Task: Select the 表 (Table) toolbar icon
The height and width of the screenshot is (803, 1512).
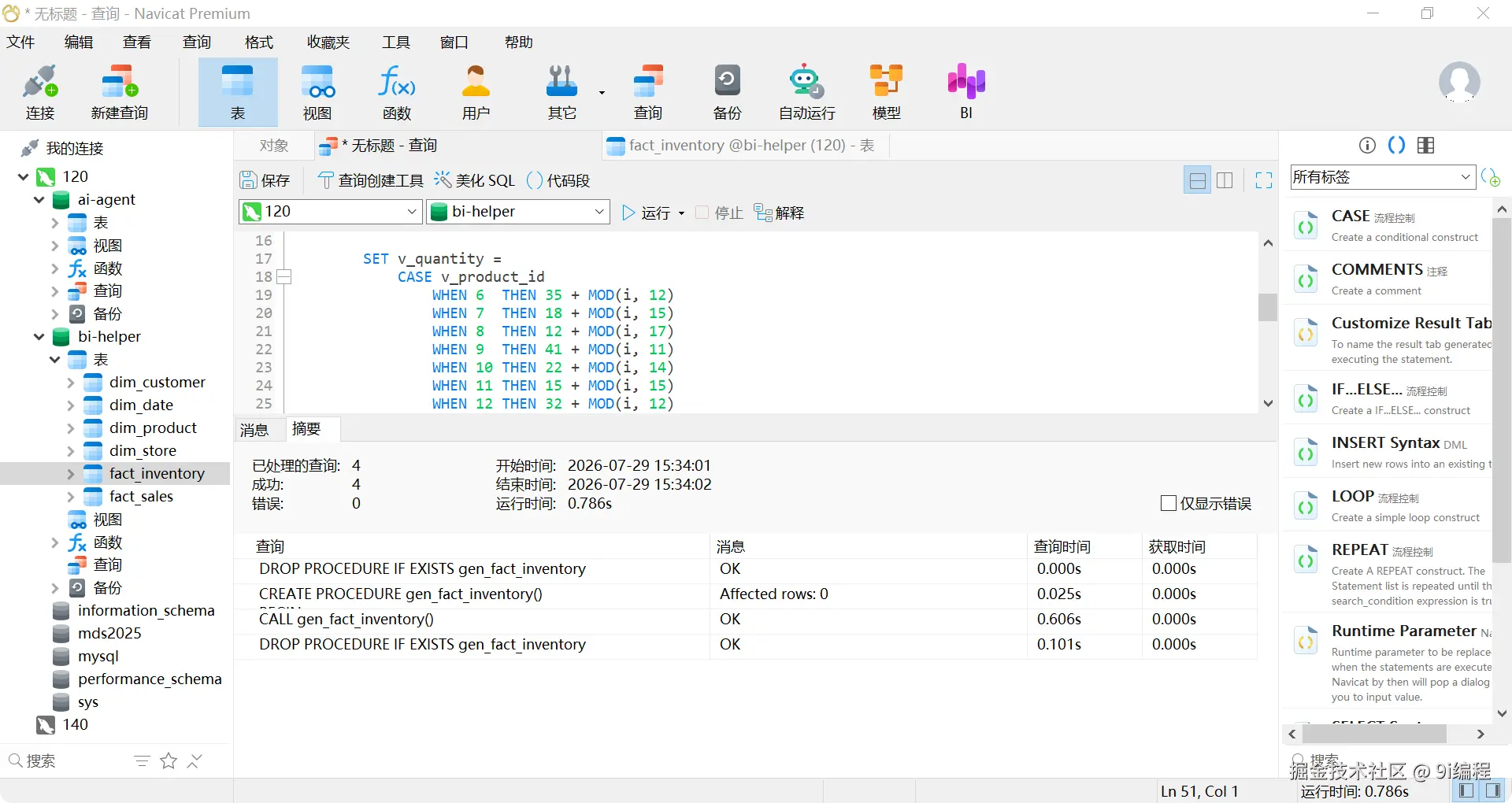Action: 238,92
